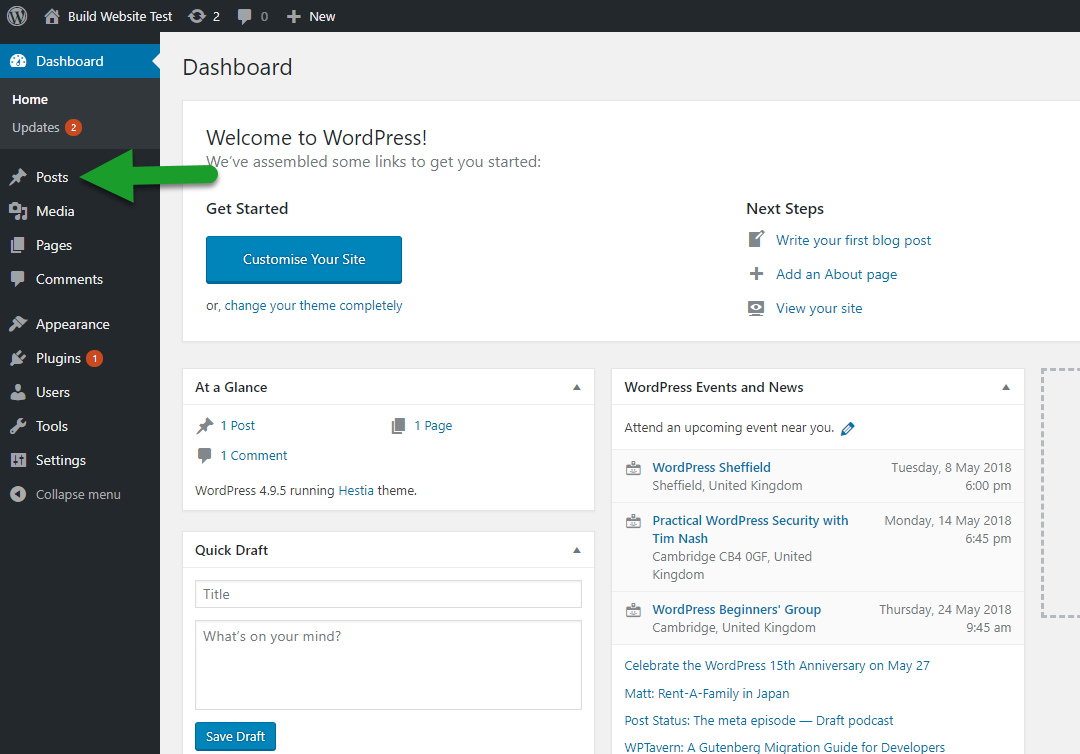Open WPTavern Gutenberg Migration Guide link
The height and width of the screenshot is (754, 1080).
click(785, 747)
